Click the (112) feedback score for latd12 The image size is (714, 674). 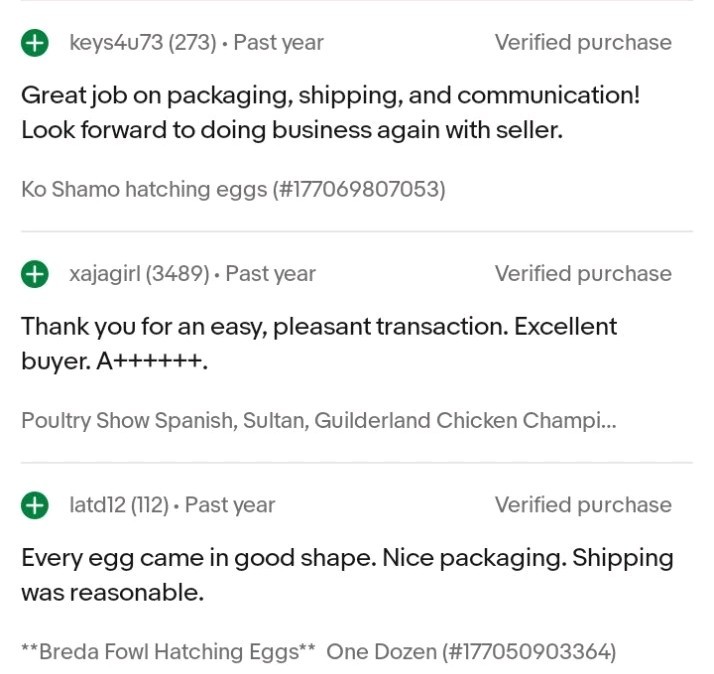coord(149,505)
